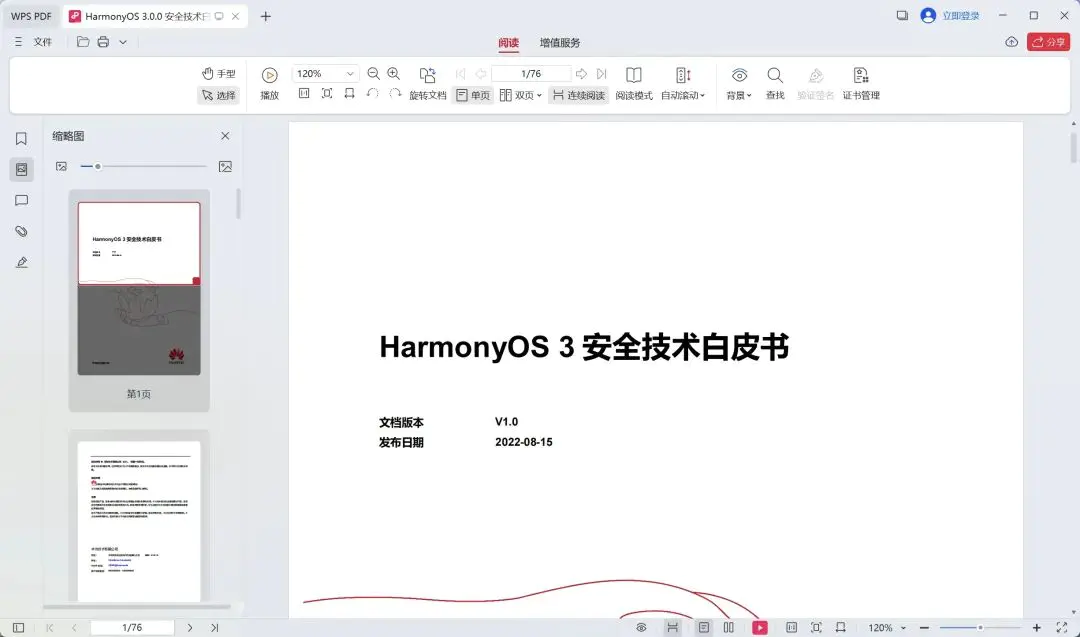Select the annotation pen icon in left sidebar
This screenshot has height=637, width=1080.
coord(21,262)
